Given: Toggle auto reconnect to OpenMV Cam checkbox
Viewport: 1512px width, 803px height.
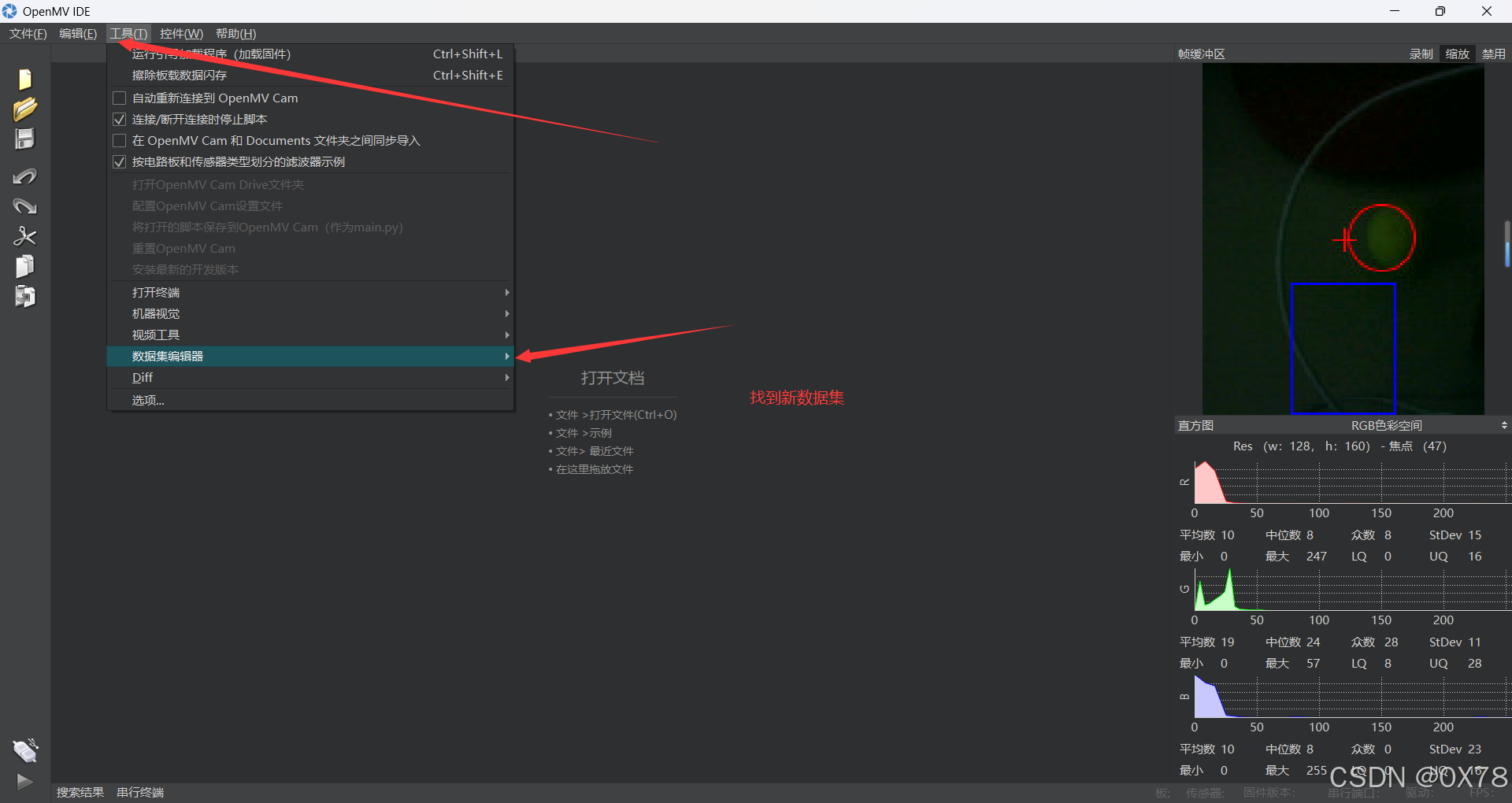Looking at the screenshot, I should click(120, 98).
